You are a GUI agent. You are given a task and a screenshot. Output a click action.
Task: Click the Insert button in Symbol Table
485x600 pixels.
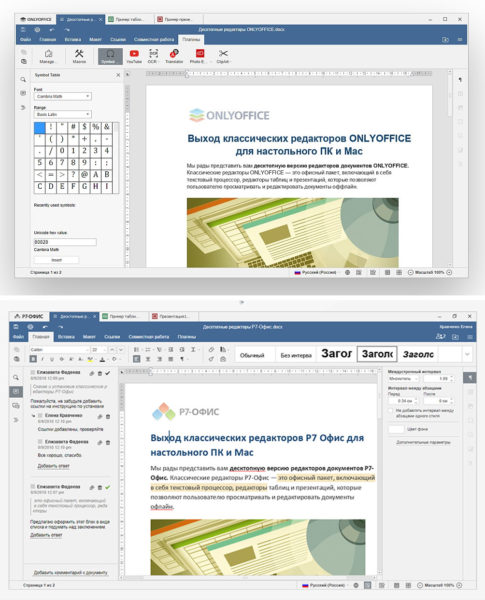(x=57, y=260)
